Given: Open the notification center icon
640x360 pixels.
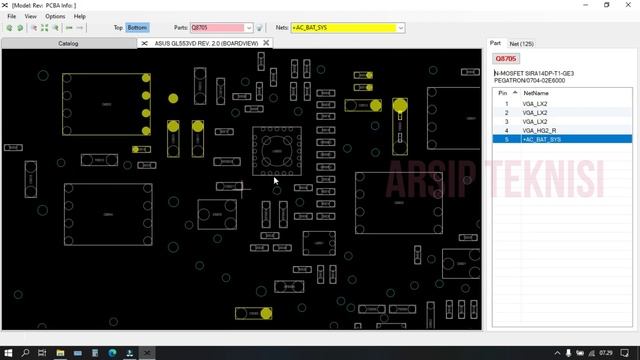Looking at the screenshot, I should pos(624,353).
